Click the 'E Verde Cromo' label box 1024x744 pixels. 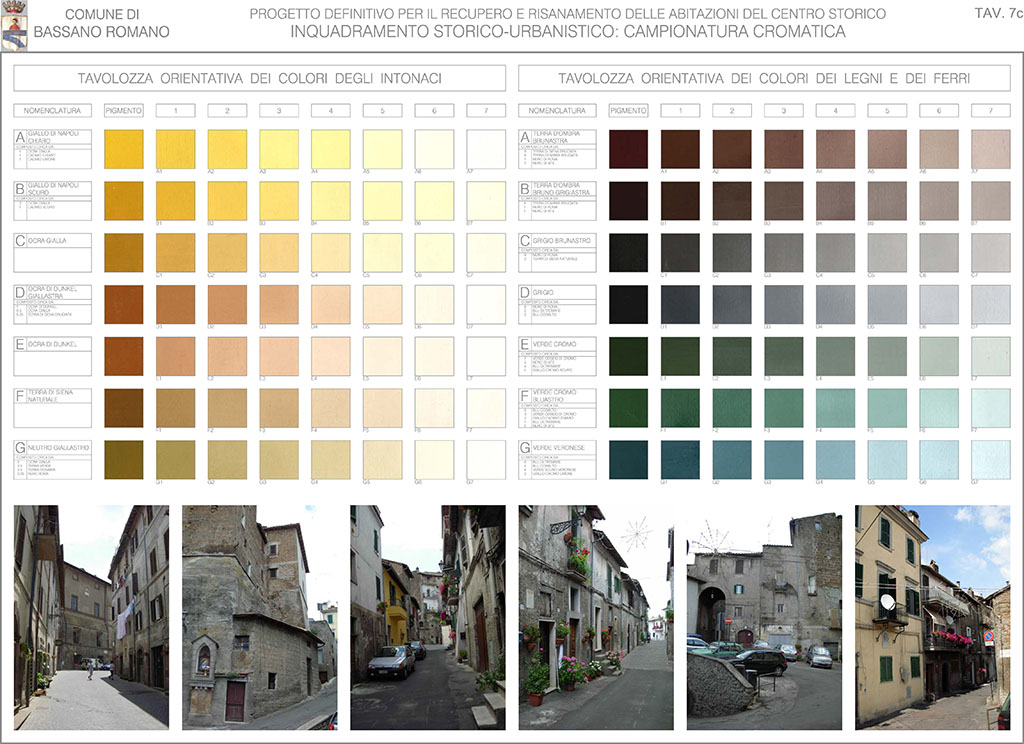coord(557,356)
